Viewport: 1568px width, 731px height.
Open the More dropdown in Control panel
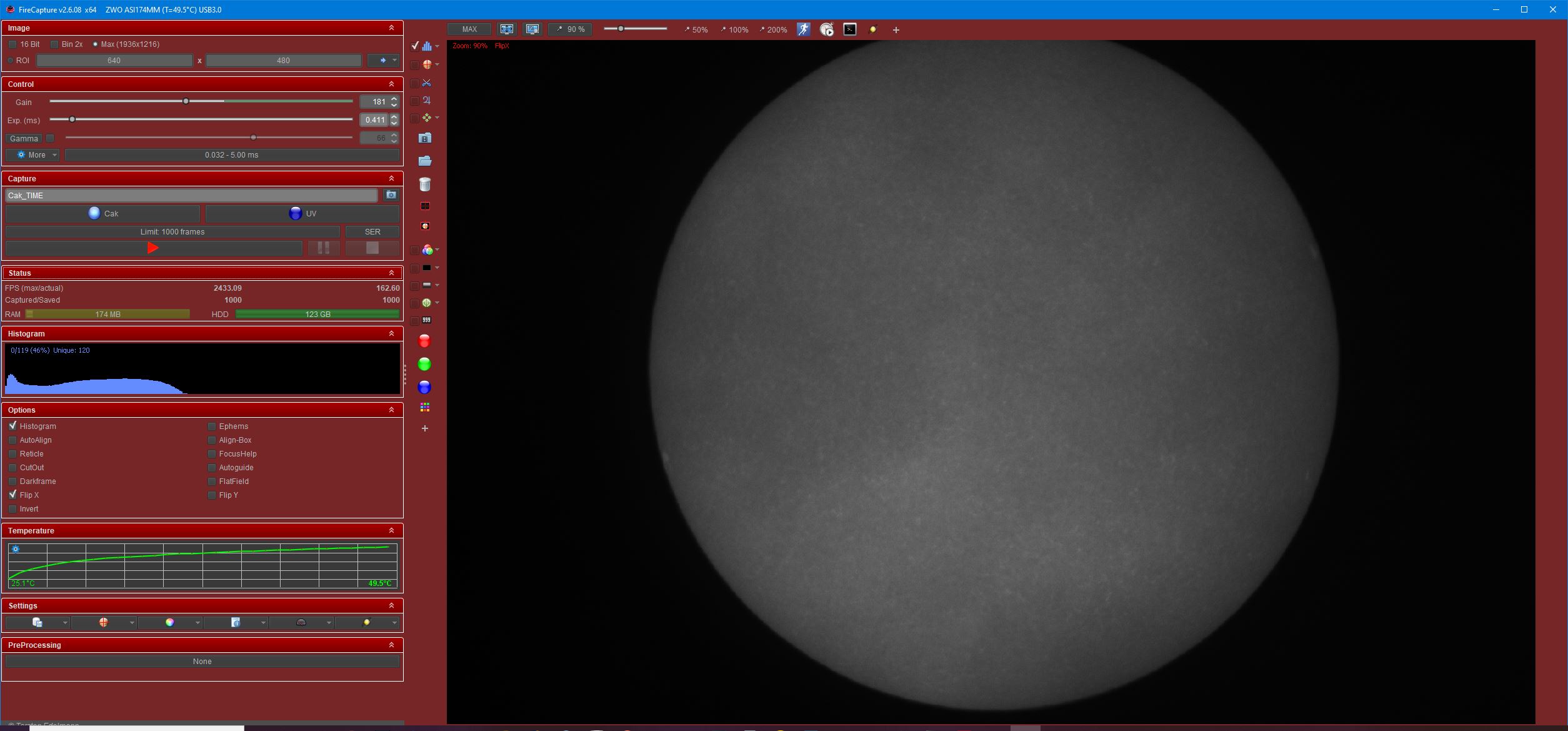click(x=32, y=154)
